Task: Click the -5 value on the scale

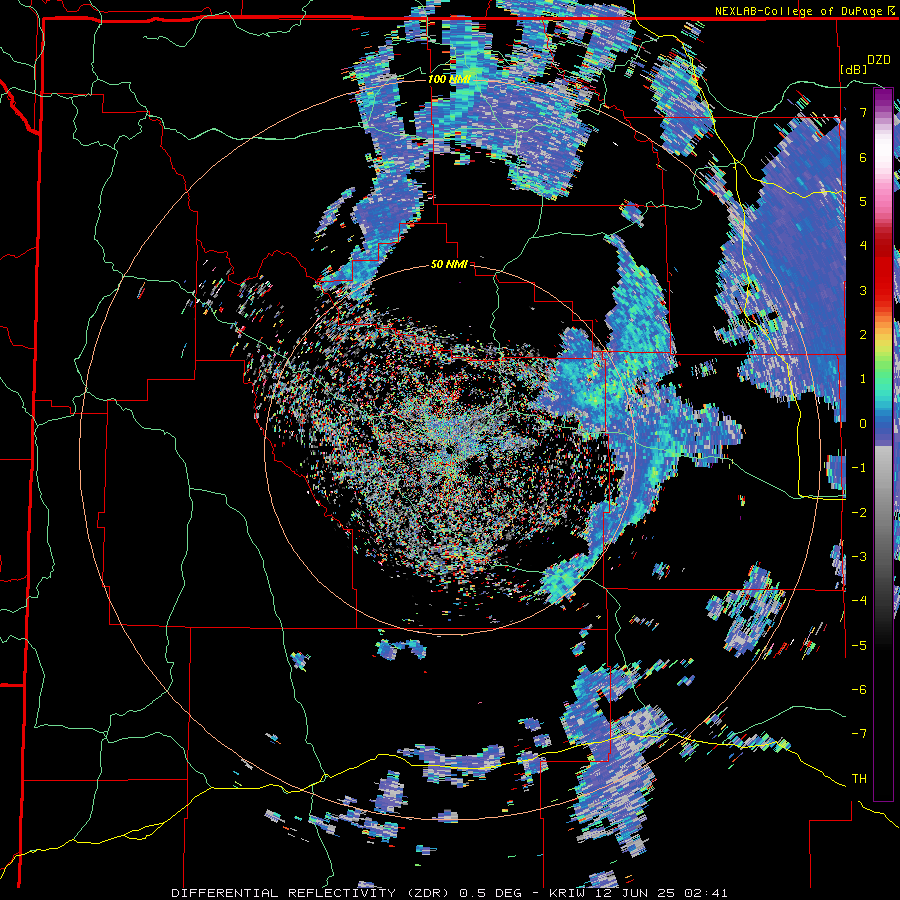Action: click(859, 645)
